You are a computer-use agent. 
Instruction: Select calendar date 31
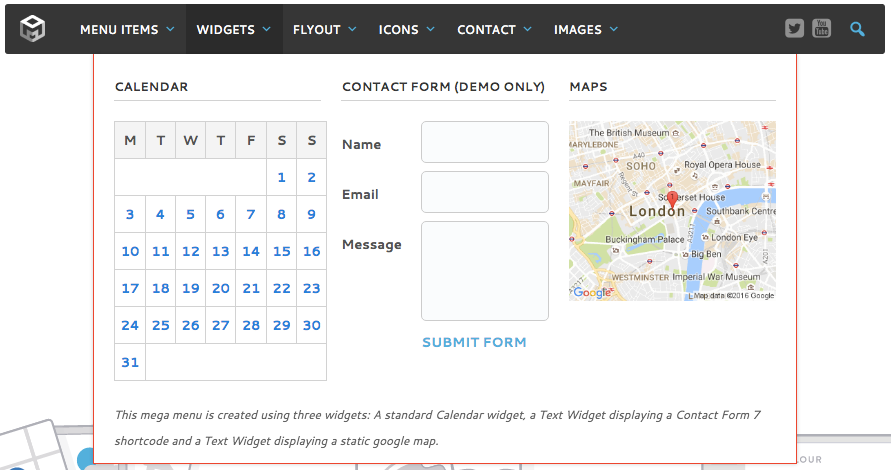pyautogui.click(x=130, y=362)
